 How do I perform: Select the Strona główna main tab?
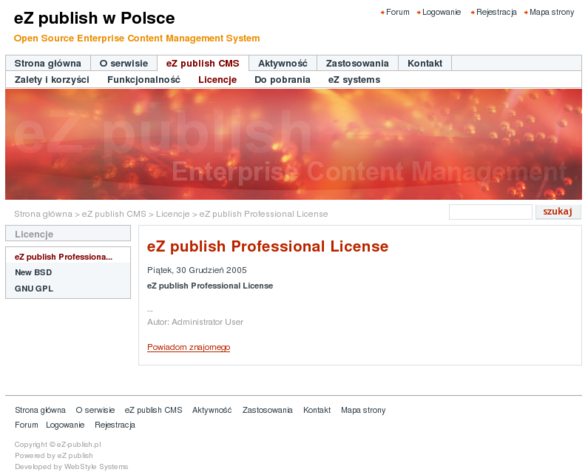pyautogui.click(x=48, y=63)
